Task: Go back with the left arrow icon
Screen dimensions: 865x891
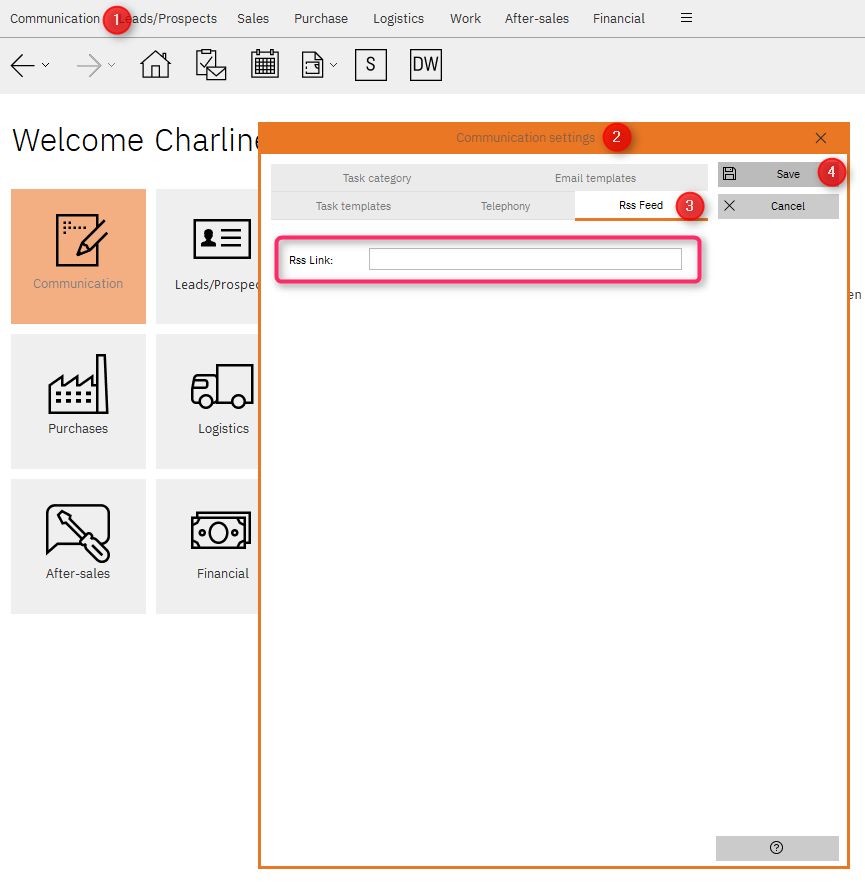Action: [x=23, y=65]
